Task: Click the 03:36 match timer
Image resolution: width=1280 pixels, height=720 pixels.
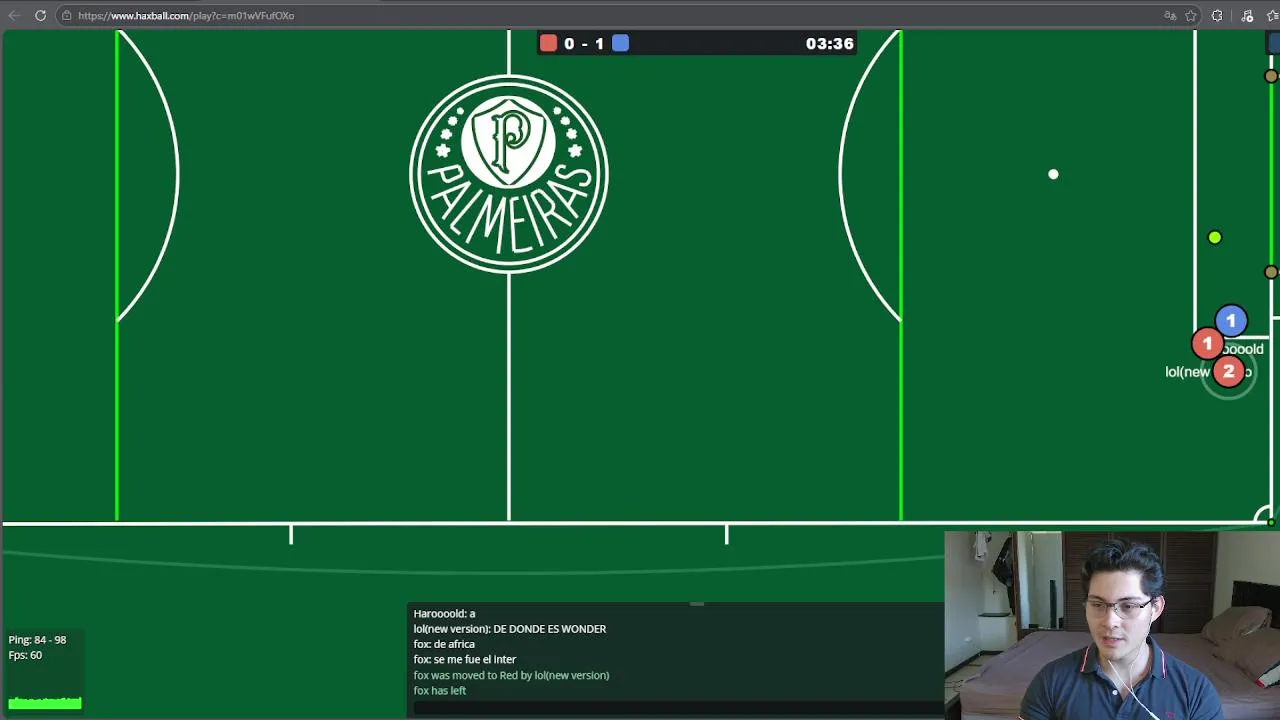Action: [x=829, y=43]
